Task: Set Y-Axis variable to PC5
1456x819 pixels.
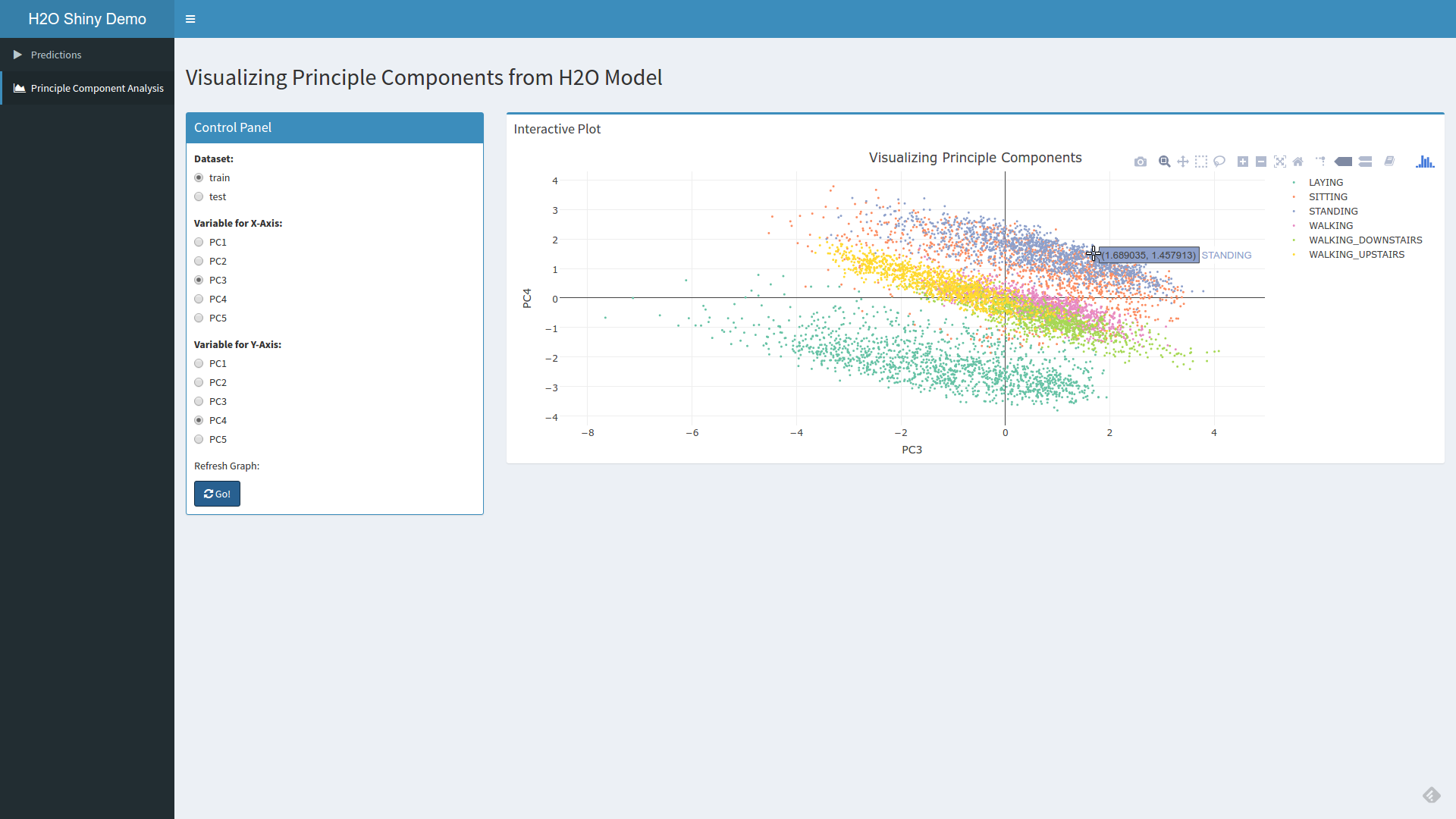Action: coord(199,439)
